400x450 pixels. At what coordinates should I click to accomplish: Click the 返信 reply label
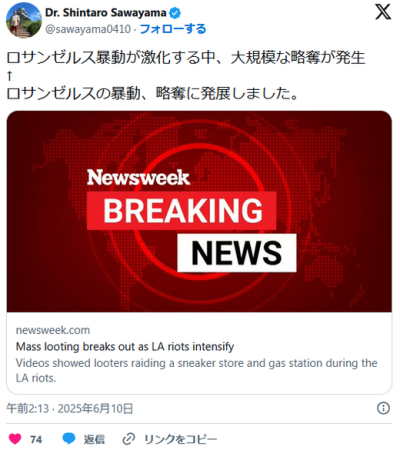[x=94, y=439]
